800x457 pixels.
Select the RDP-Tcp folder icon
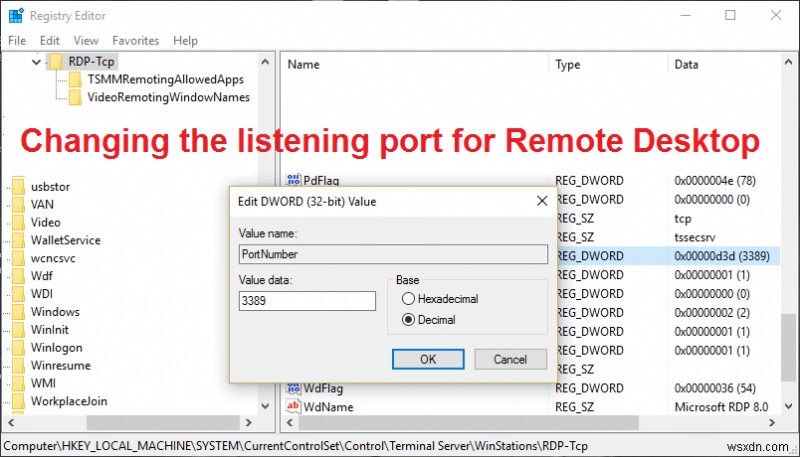pos(56,62)
